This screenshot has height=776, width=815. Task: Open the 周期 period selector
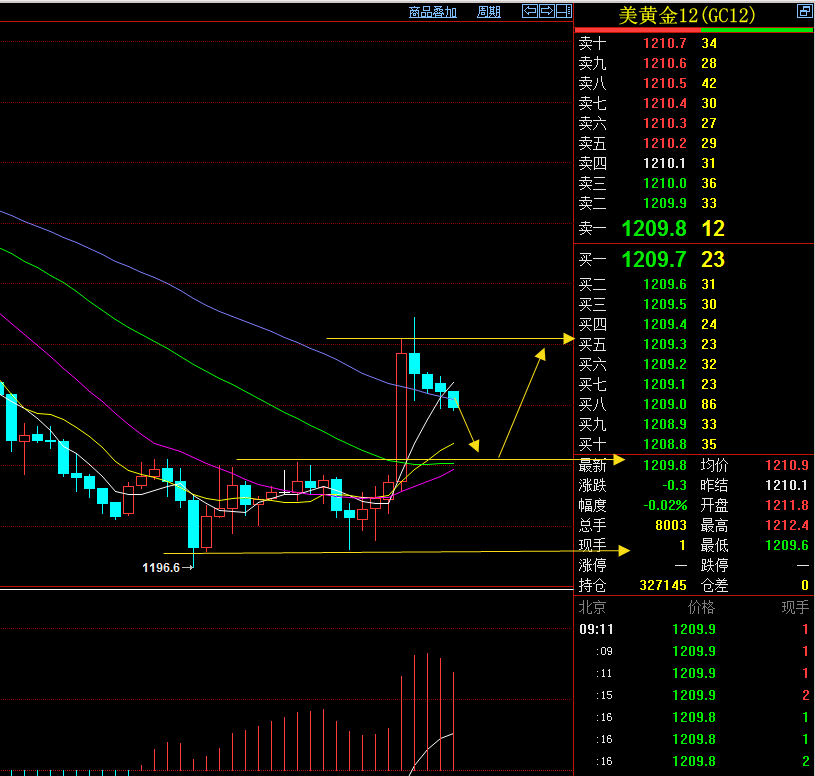click(488, 12)
